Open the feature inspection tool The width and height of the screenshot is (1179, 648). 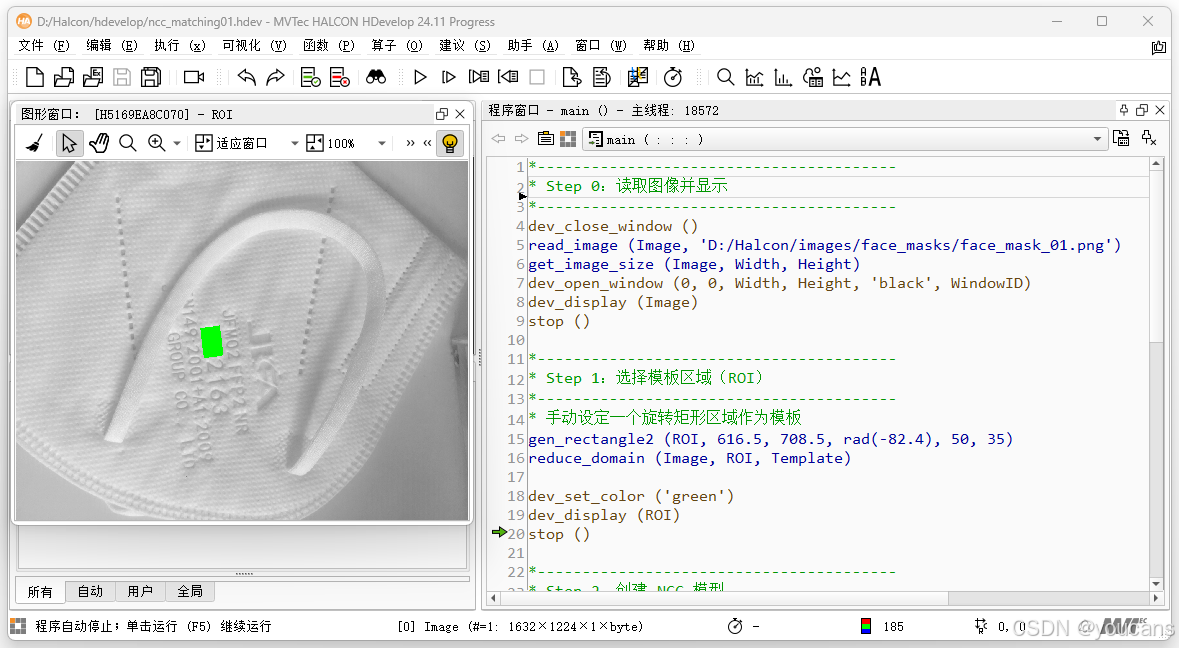813,77
